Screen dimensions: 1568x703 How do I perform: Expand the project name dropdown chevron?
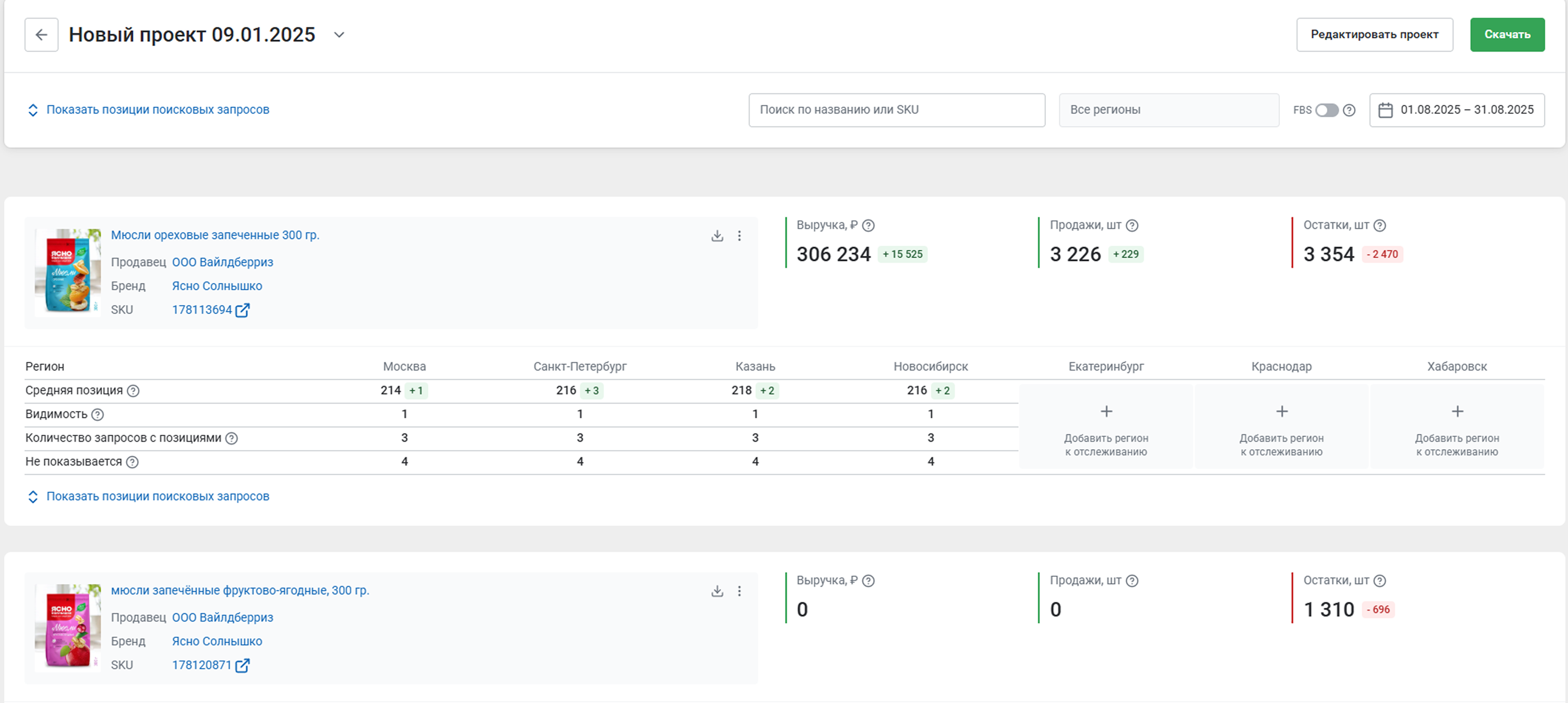339,35
